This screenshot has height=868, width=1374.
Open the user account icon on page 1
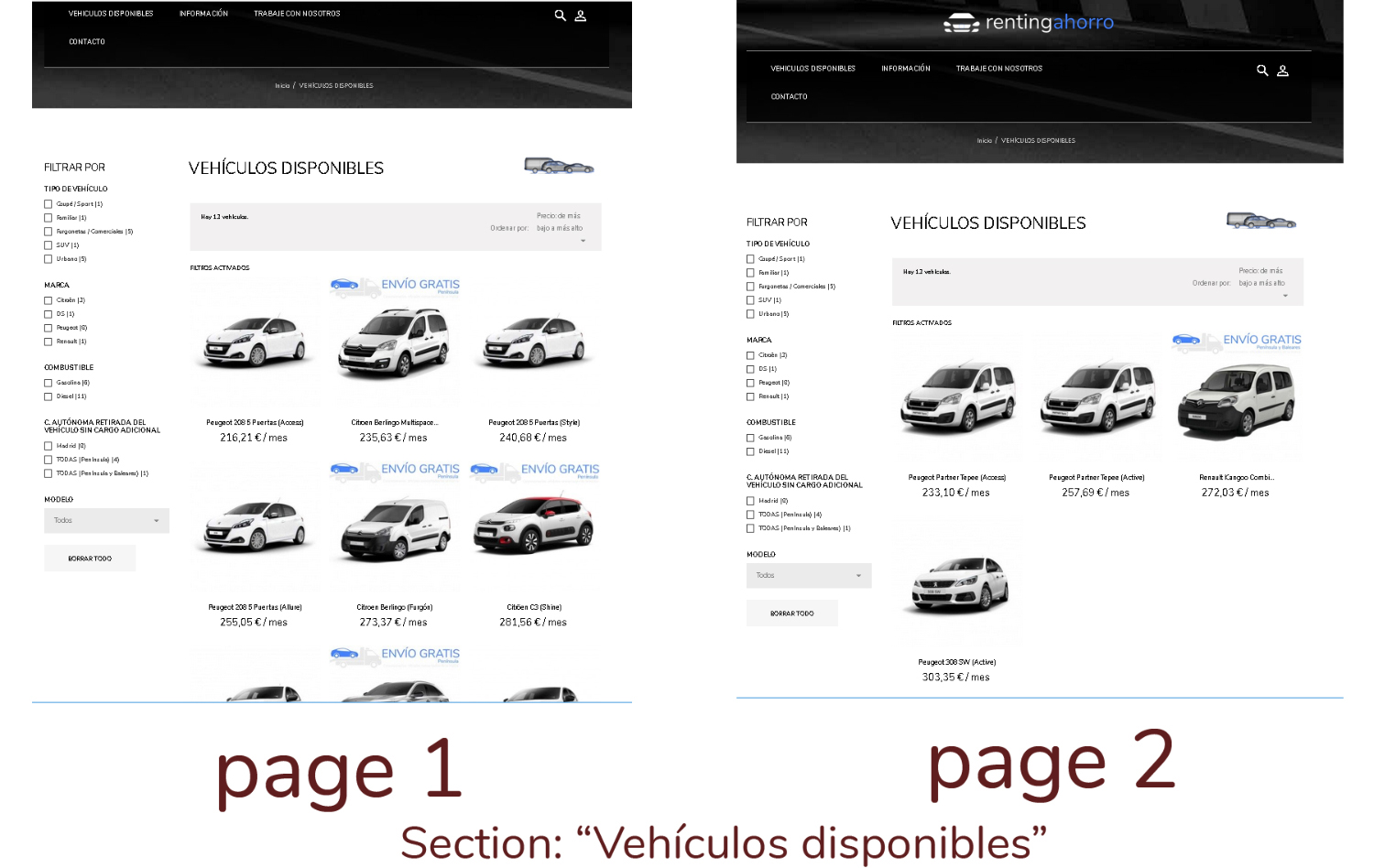click(x=580, y=16)
